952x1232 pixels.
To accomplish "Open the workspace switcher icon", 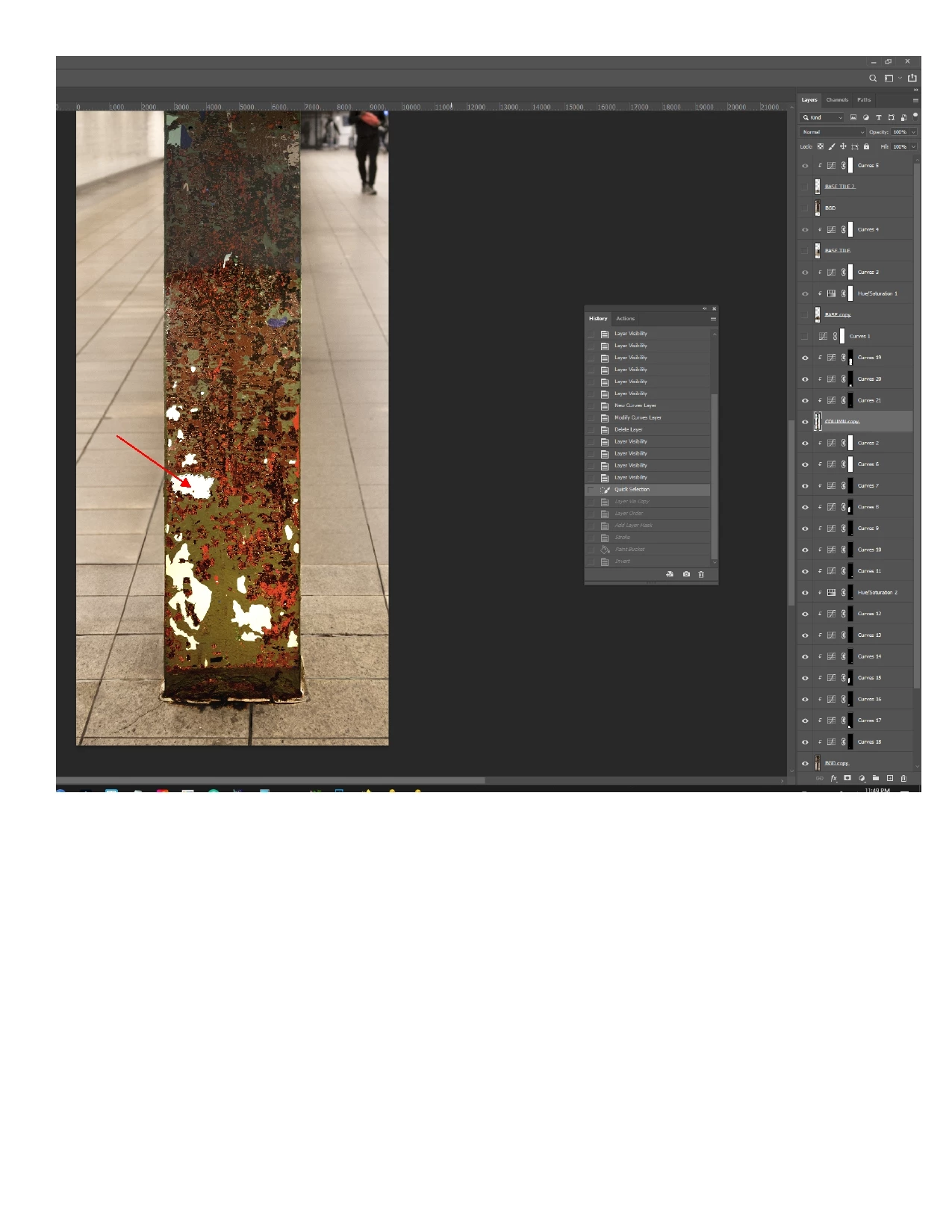I will click(889, 78).
